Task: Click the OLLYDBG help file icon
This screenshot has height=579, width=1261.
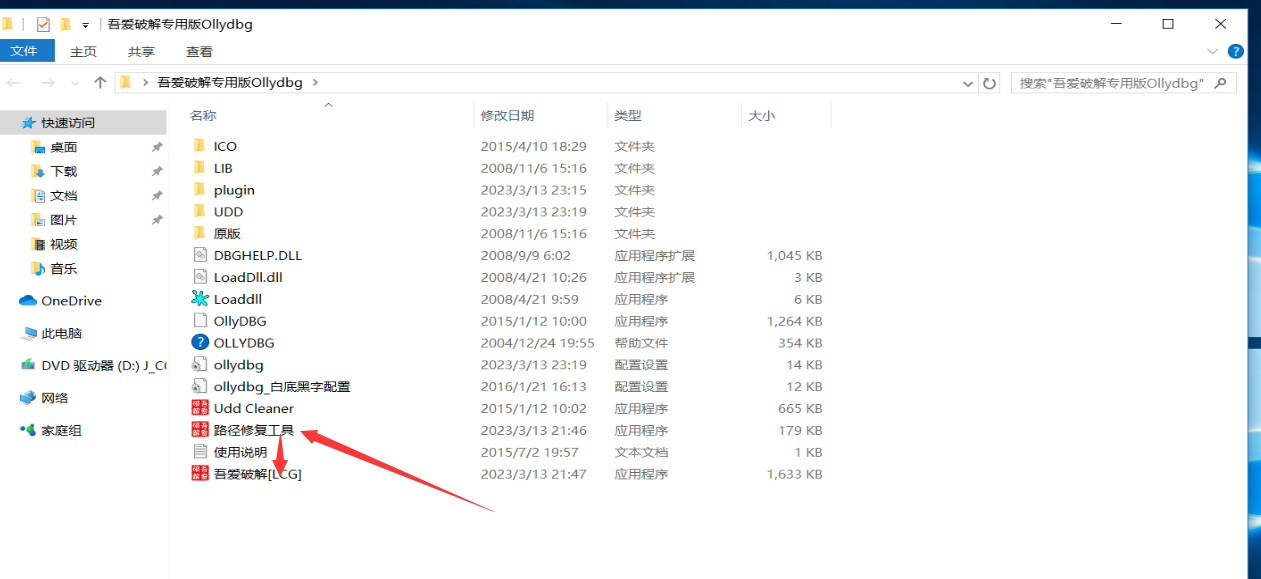Action: 199,343
